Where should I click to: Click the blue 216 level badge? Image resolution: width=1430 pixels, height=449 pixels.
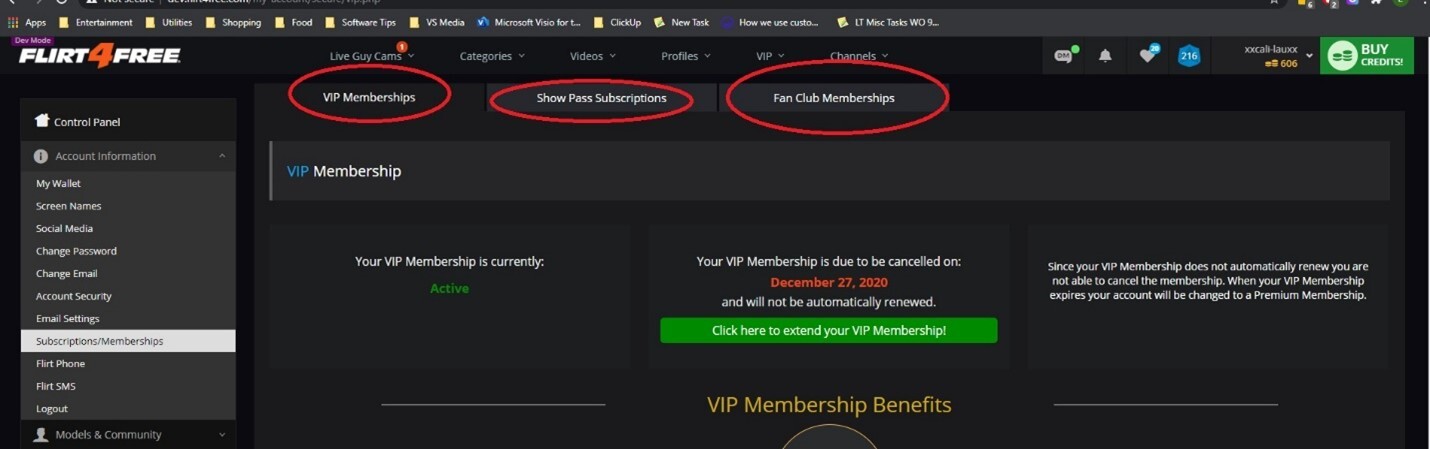[x=1189, y=56]
